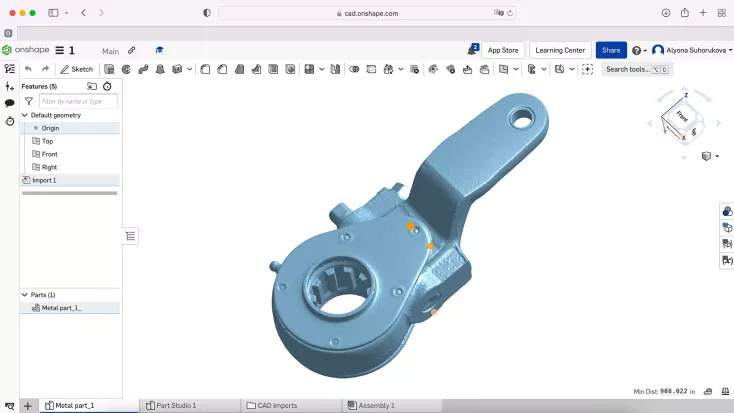
Task: Toggle the feature list panel icon
Action: click(x=10, y=69)
